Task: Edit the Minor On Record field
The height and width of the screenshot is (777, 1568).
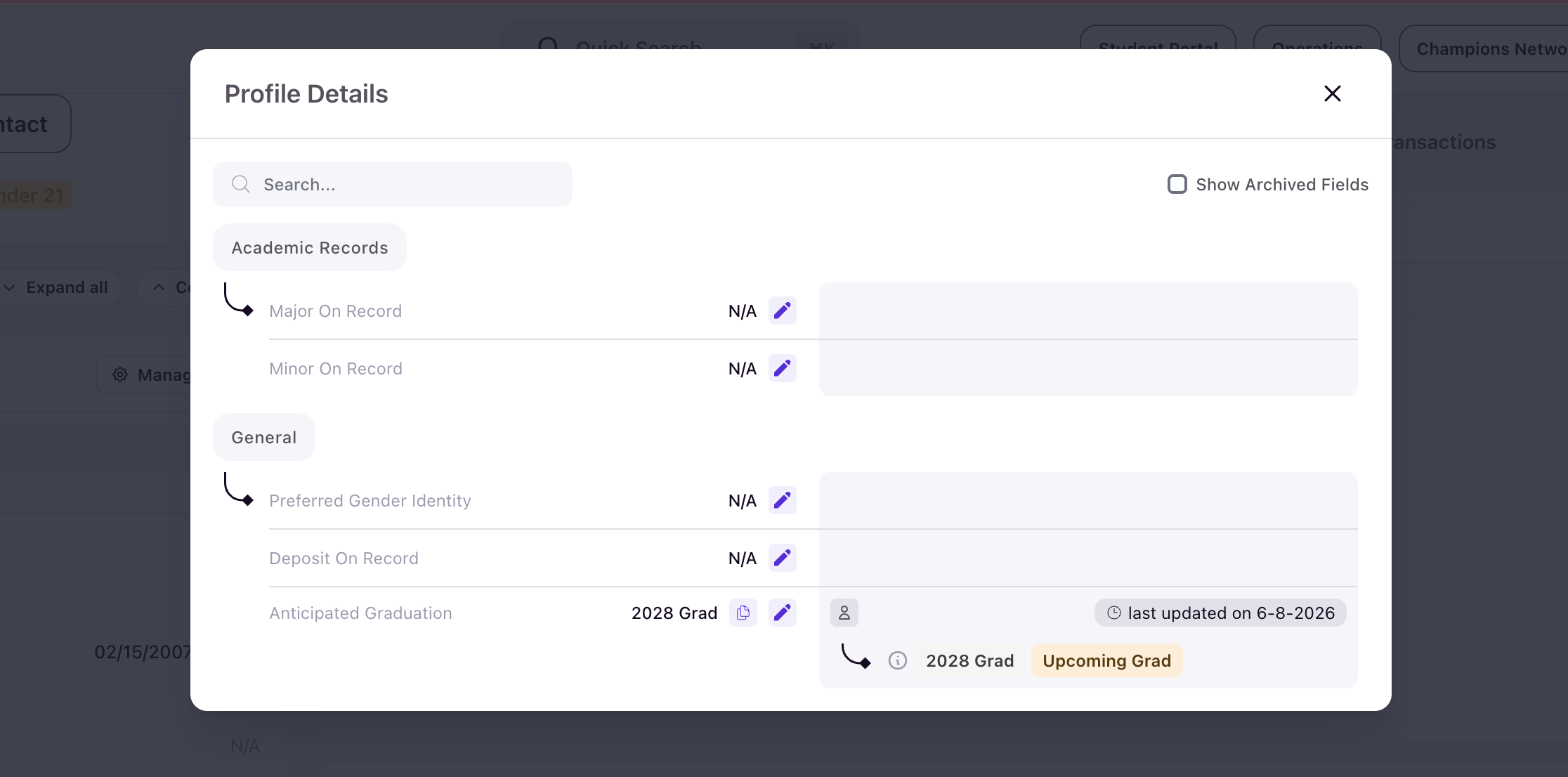Action: 782,368
